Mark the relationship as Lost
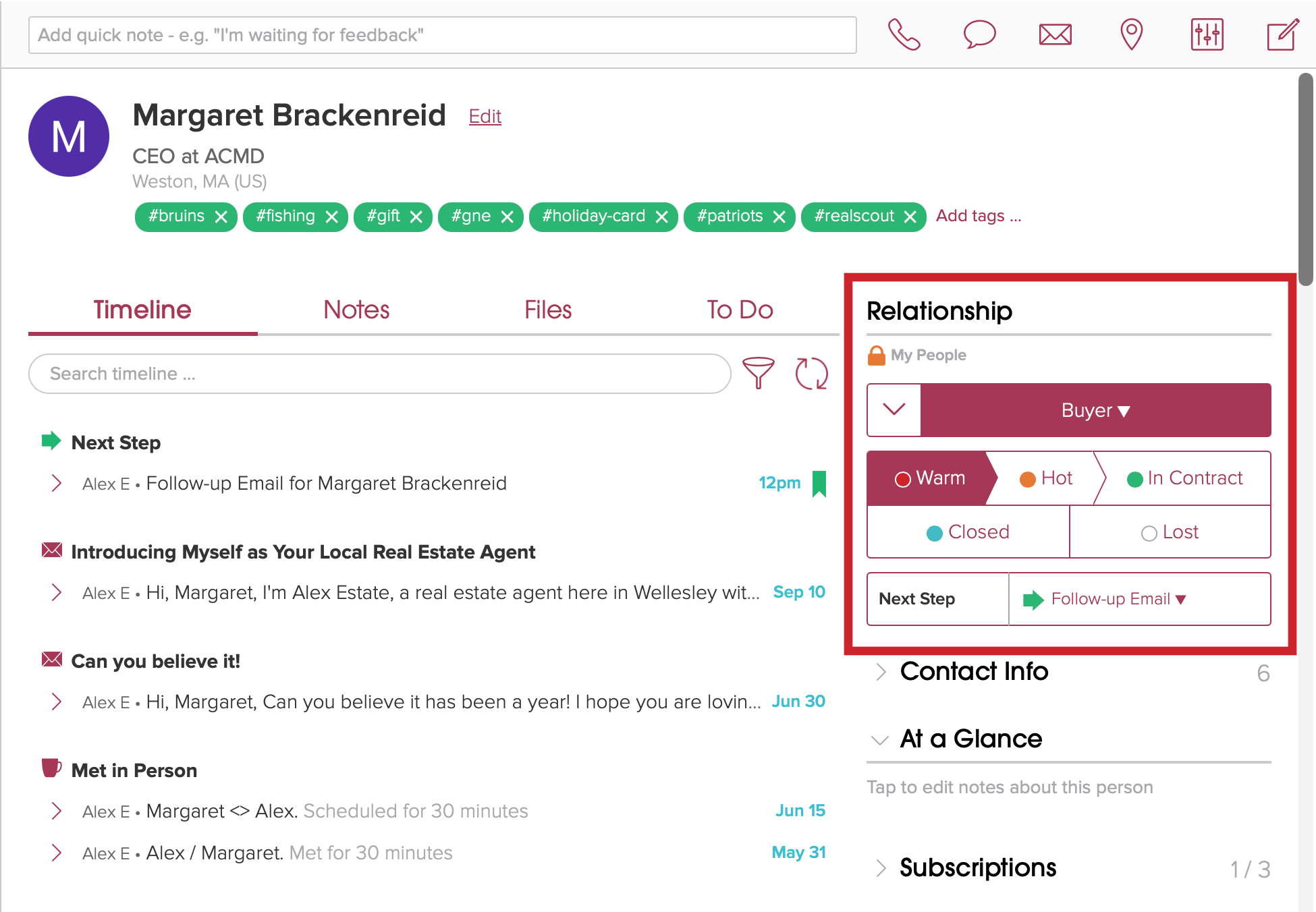The height and width of the screenshot is (912, 1316). point(1170,532)
